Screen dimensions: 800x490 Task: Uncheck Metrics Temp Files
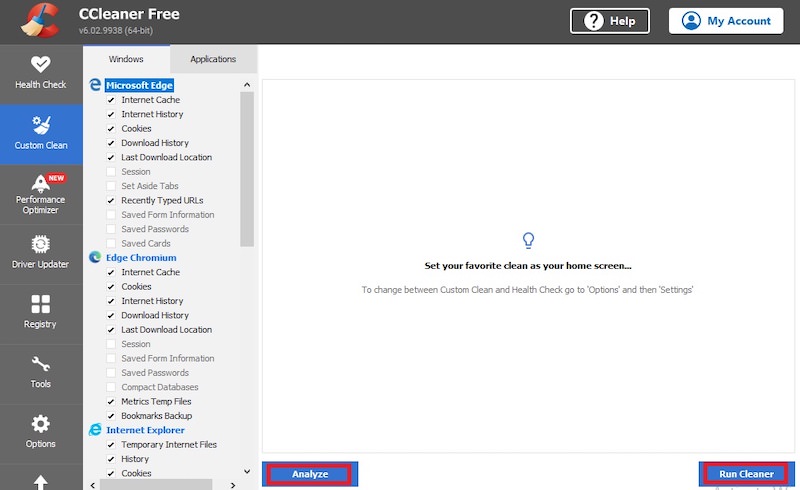111,402
